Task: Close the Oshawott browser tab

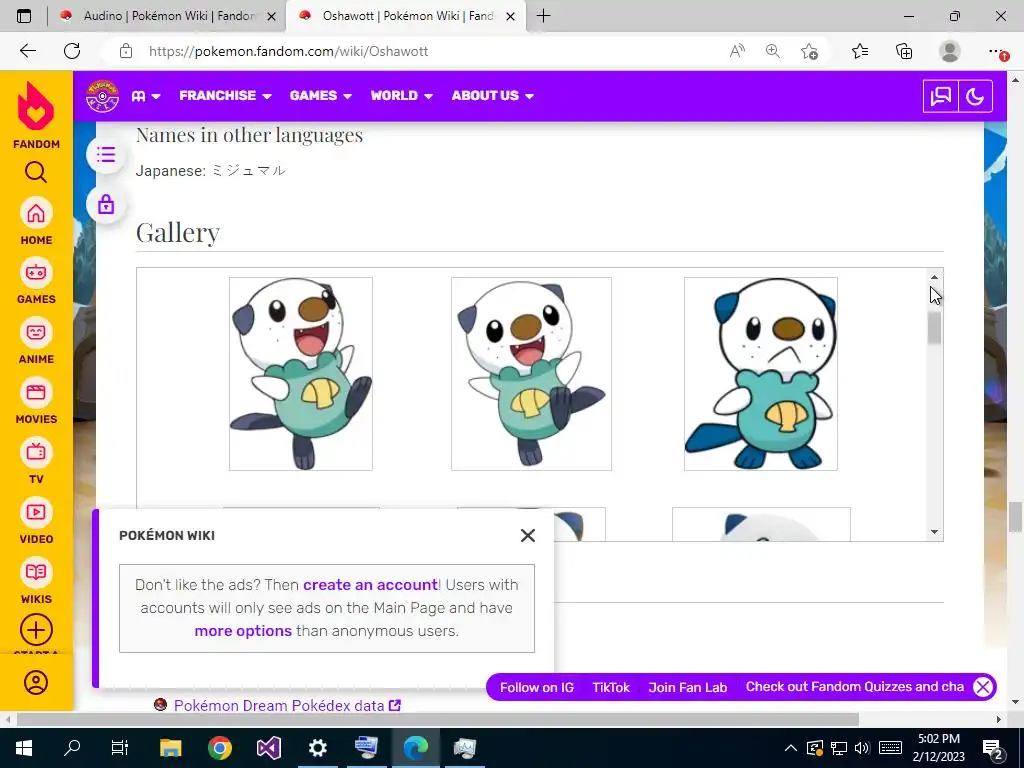Action: click(511, 17)
